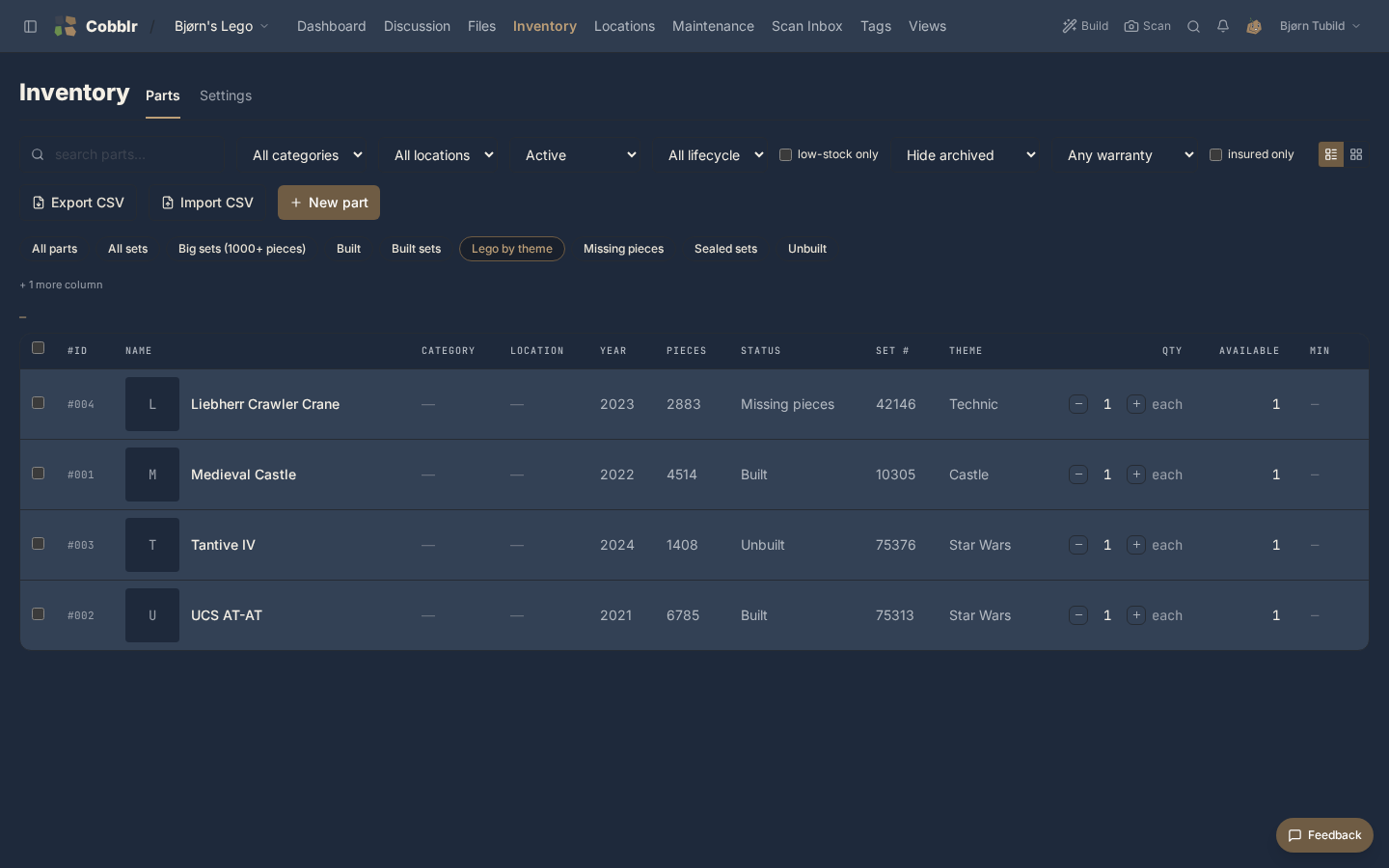The image size is (1389, 868).
Task: Expand the Bjørn's Lego workspace switcher
Action: pyautogui.click(x=221, y=26)
